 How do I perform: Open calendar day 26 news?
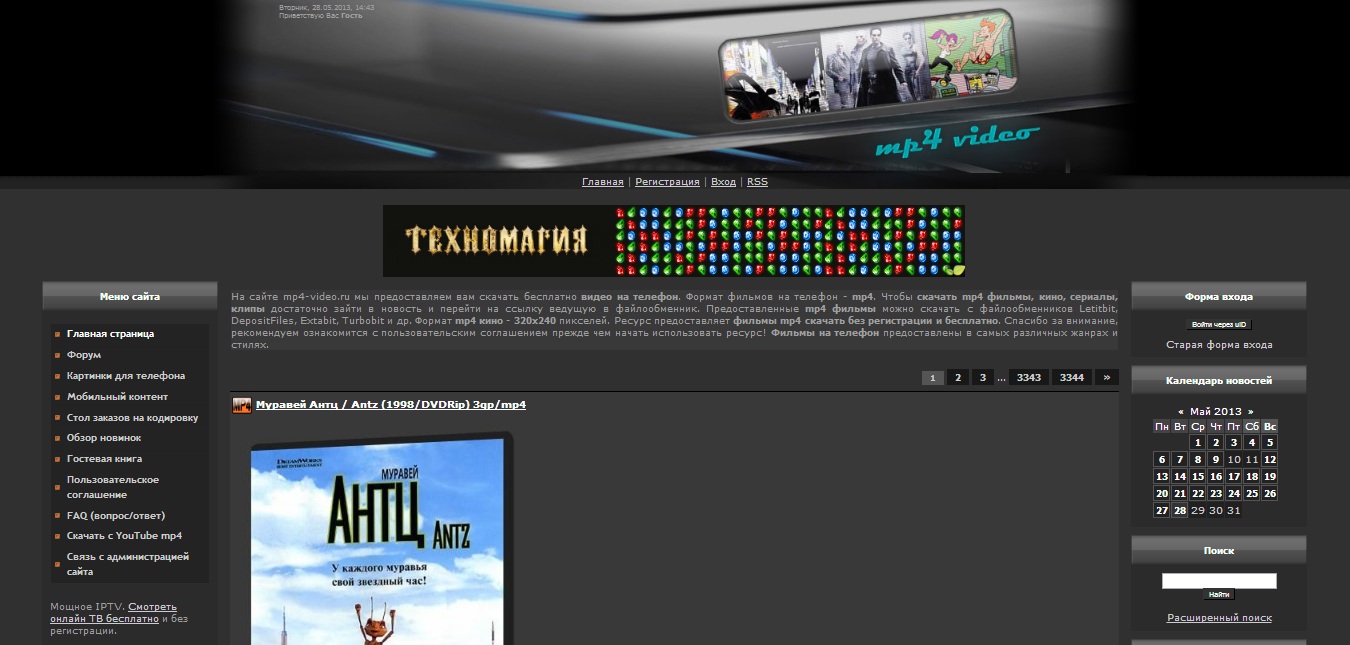coord(1269,494)
